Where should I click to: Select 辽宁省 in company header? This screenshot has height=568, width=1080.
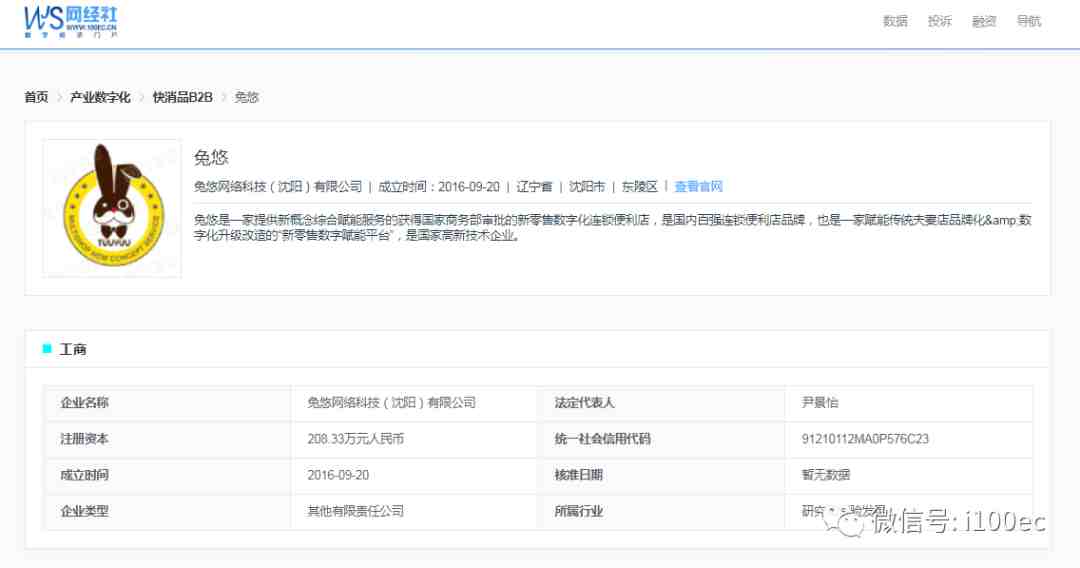pyautogui.click(x=534, y=187)
